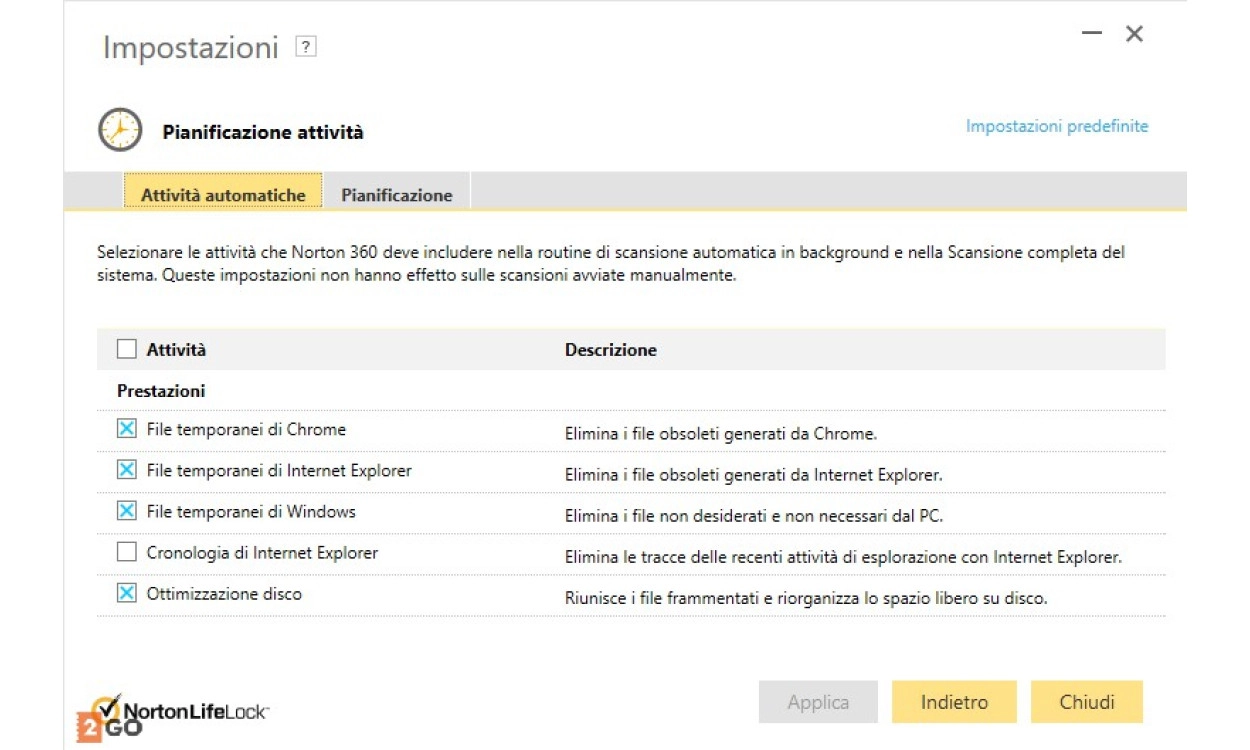Click the help question mark icon
The height and width of the screenshot is (750, 1250).
tap(306, 47)
